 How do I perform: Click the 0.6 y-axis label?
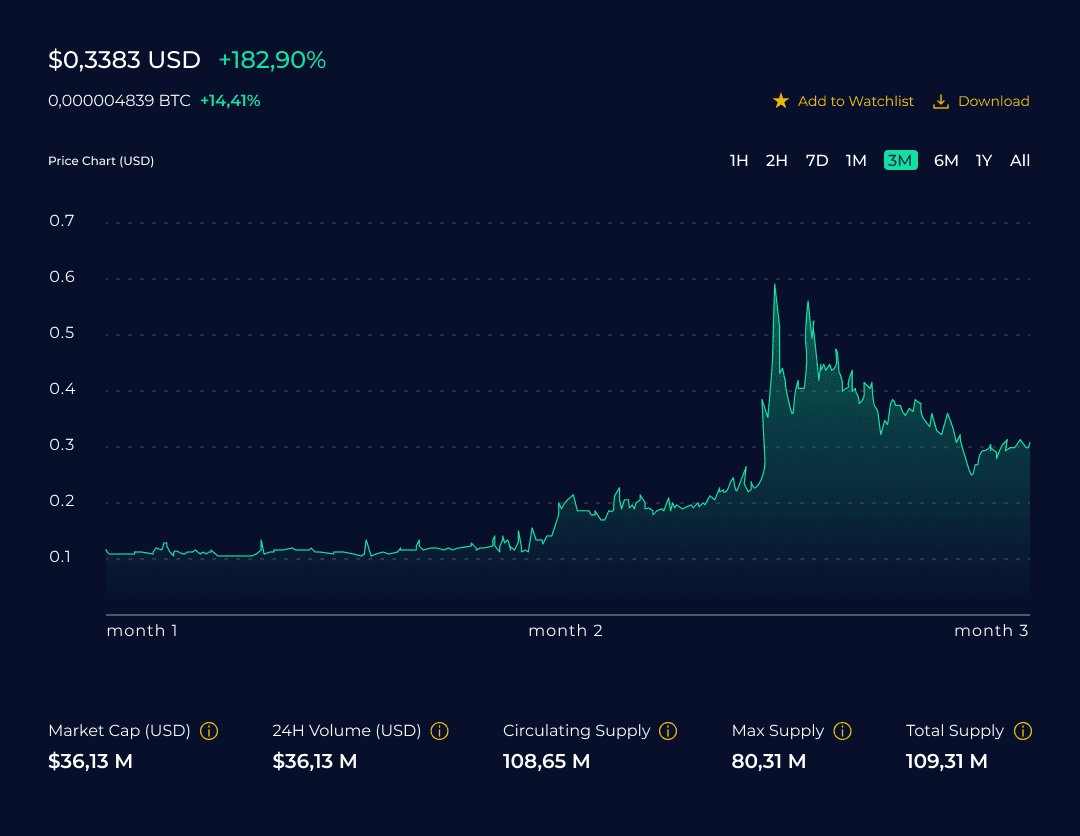tap(61, 277)
